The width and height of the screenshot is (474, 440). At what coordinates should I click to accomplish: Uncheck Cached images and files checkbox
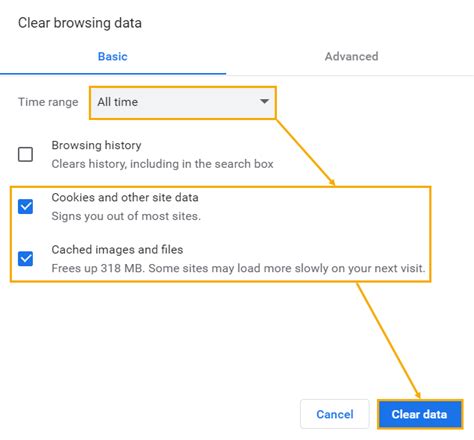(25, 259)
